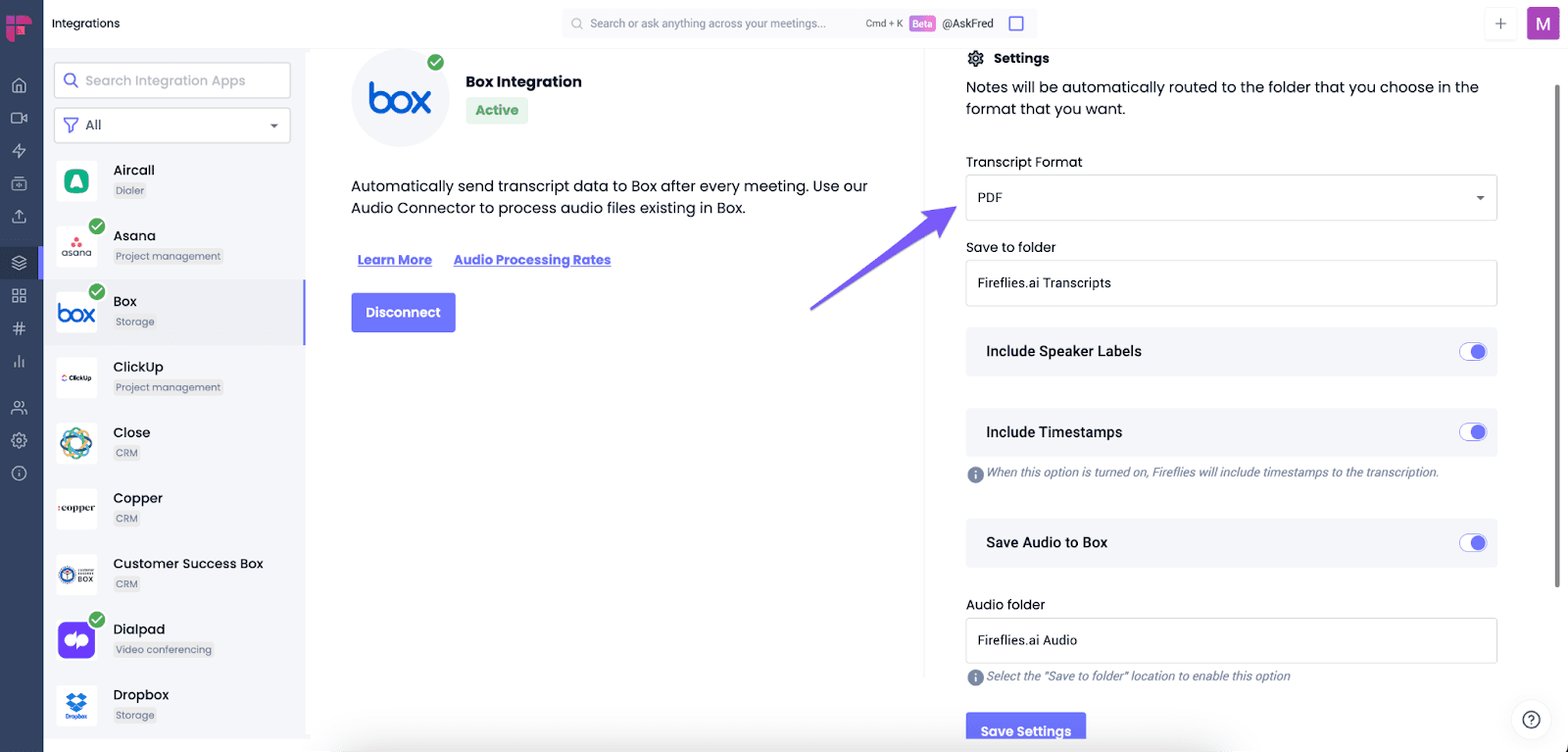The image size is (1568, 752).
Task: Tick the AskFred checkbox
Action: pos(1016,24)
